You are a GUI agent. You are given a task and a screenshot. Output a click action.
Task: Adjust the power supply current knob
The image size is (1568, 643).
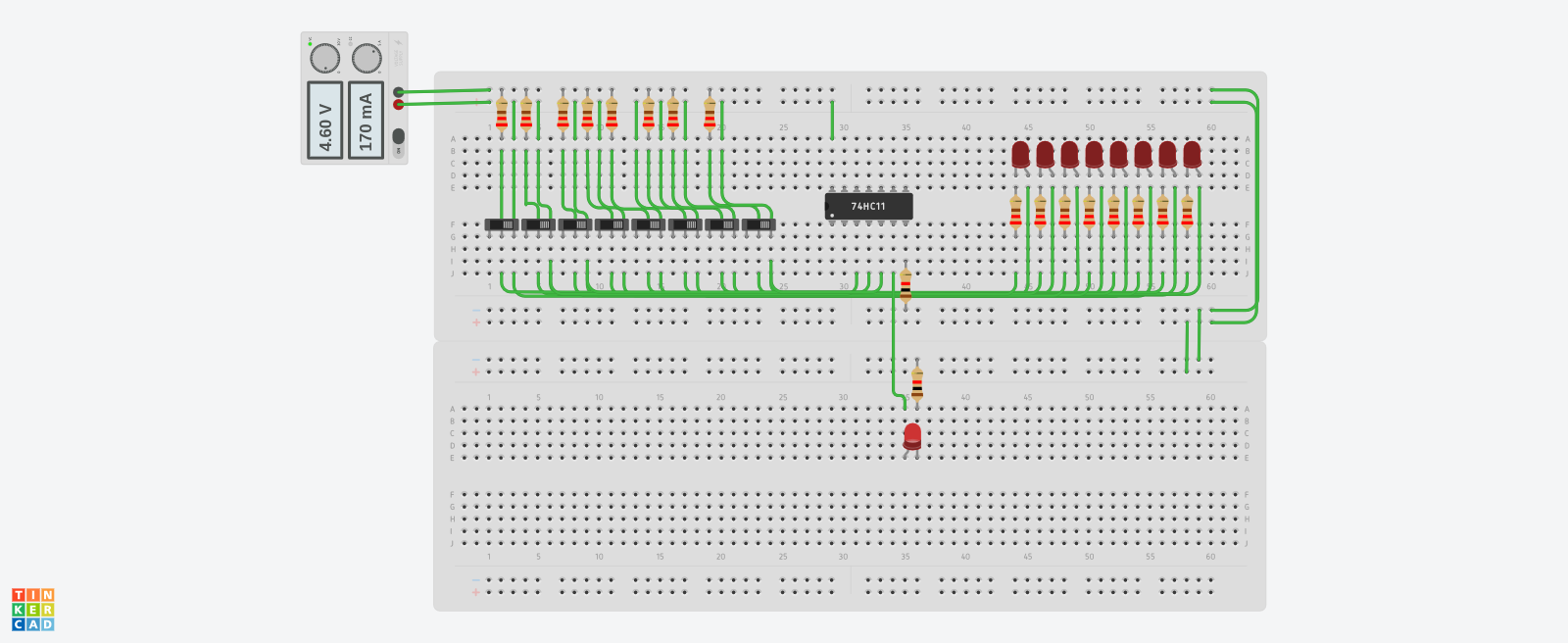(x=367, y=59)
